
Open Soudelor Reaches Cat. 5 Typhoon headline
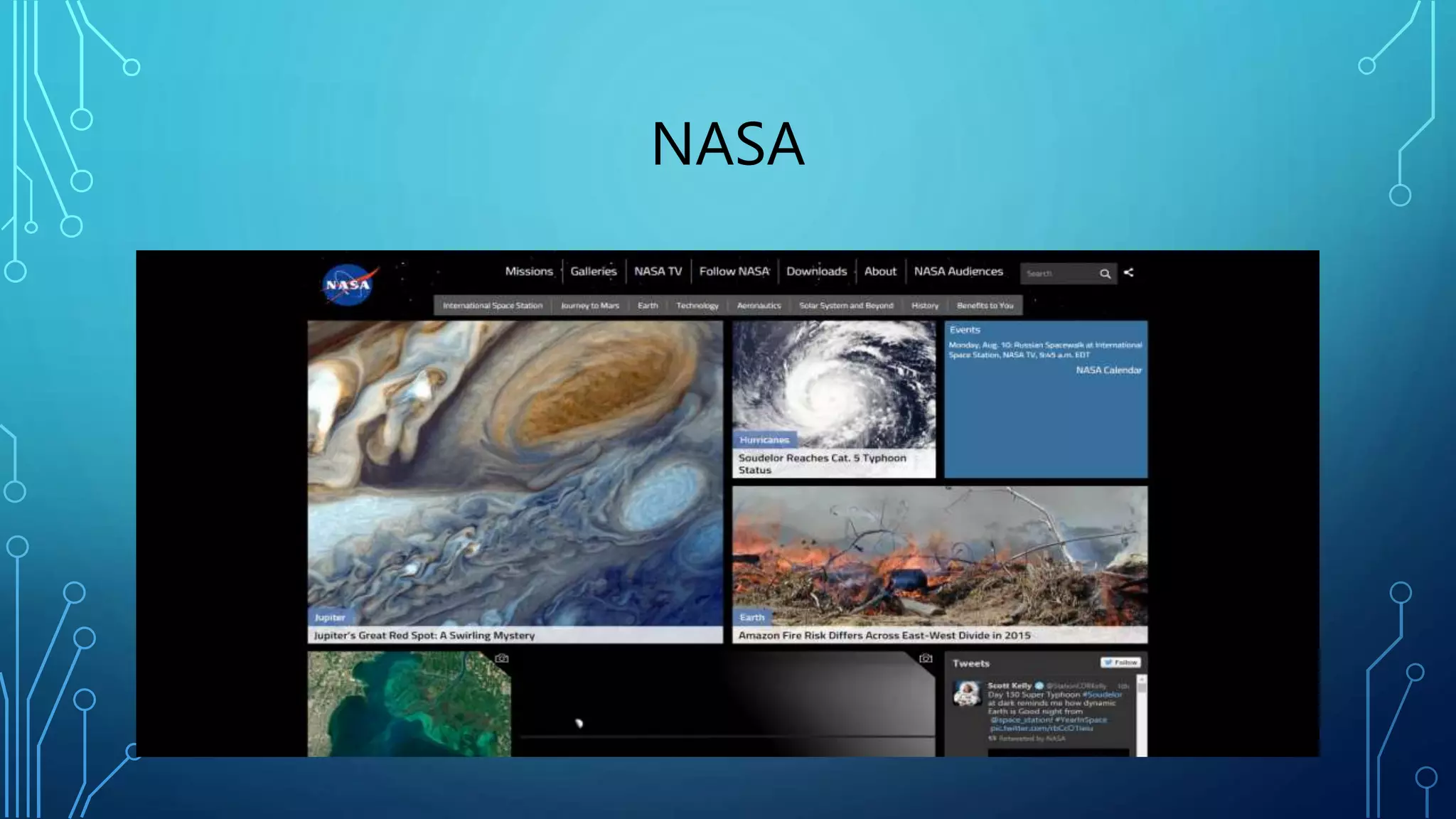(823, 464)
